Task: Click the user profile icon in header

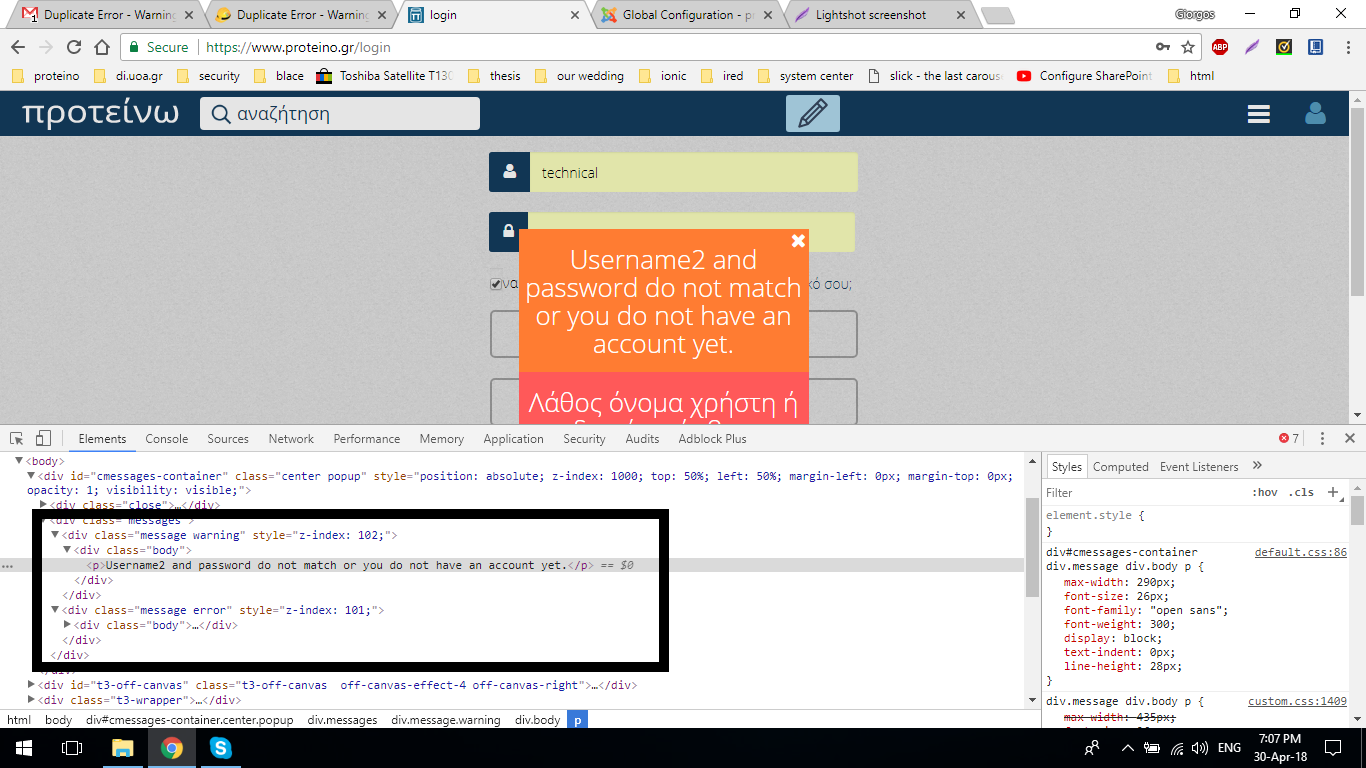Action: coord(1315,113)
